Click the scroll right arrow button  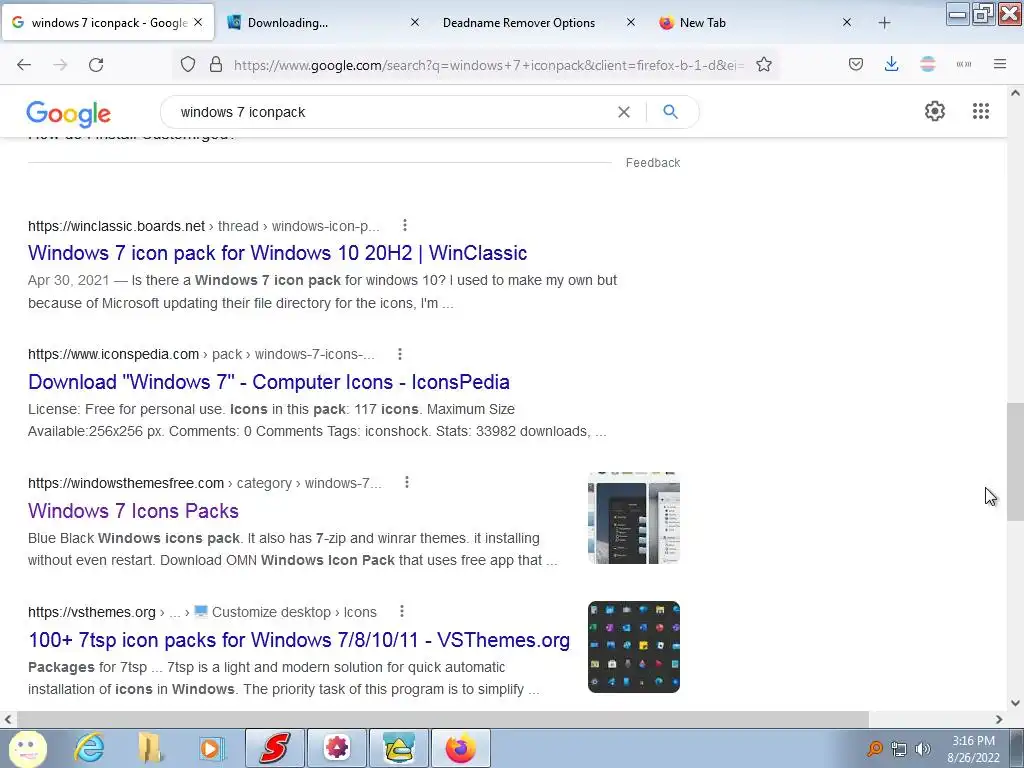click(999, 719)
